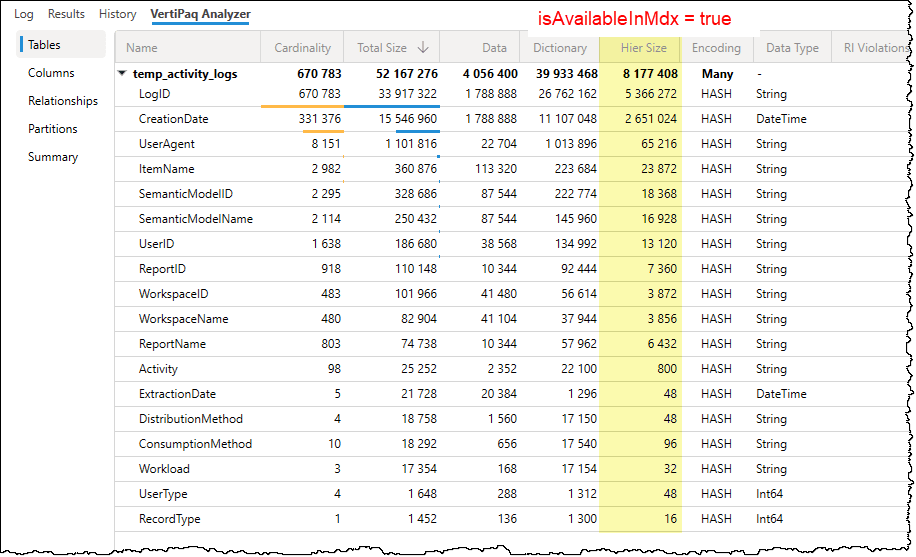
Task: Select the LogID column row
Action: tap(155, 94)
